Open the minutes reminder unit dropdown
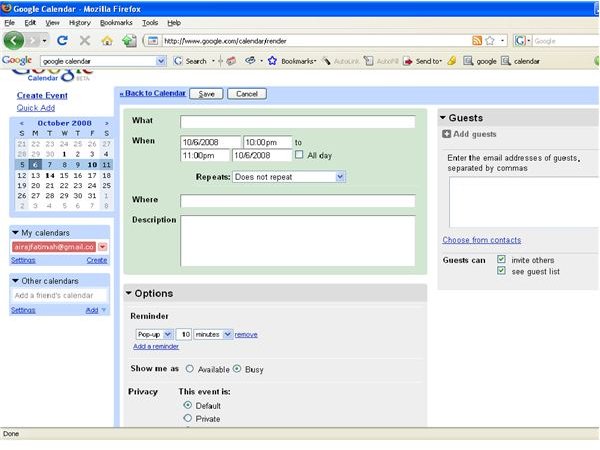This screenshot has height=450, width=600. point(213,334)
